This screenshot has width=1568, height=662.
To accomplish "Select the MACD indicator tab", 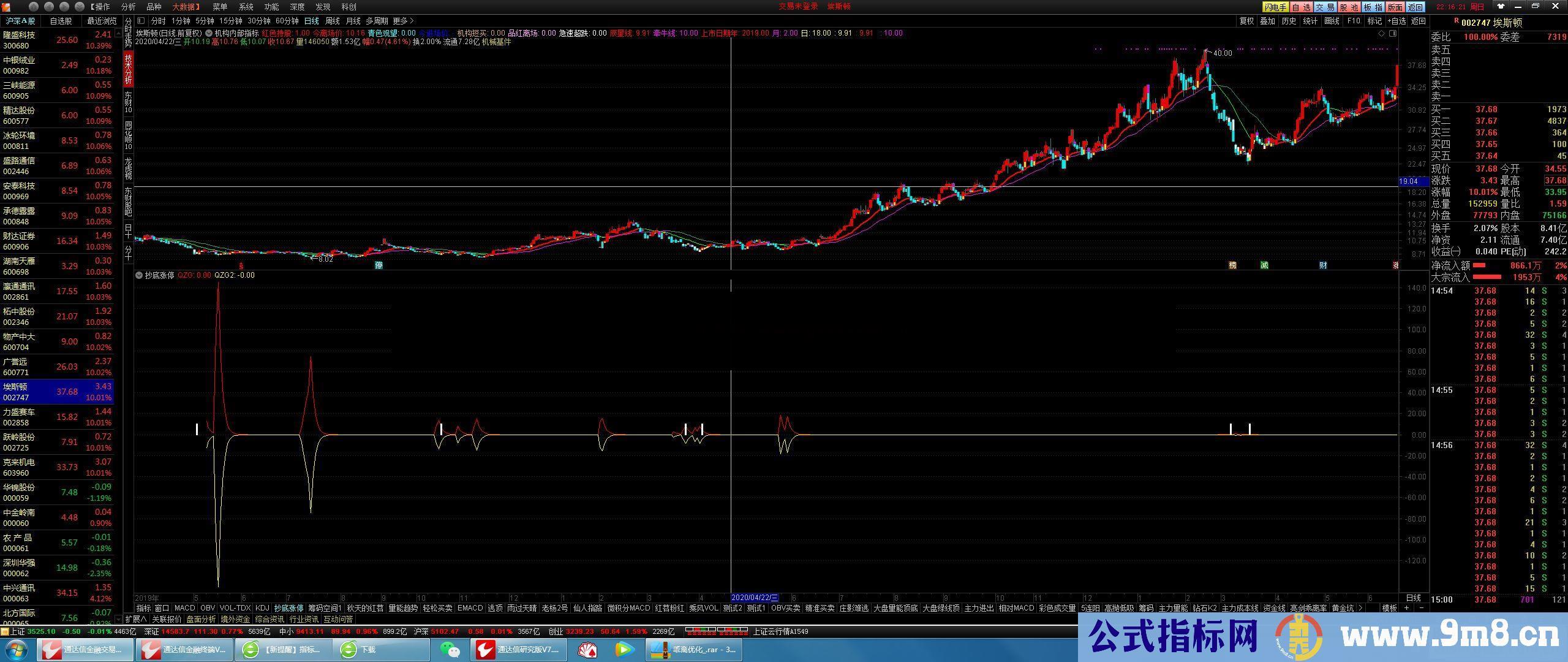I will pyautogui.click(x=184, y=608).
